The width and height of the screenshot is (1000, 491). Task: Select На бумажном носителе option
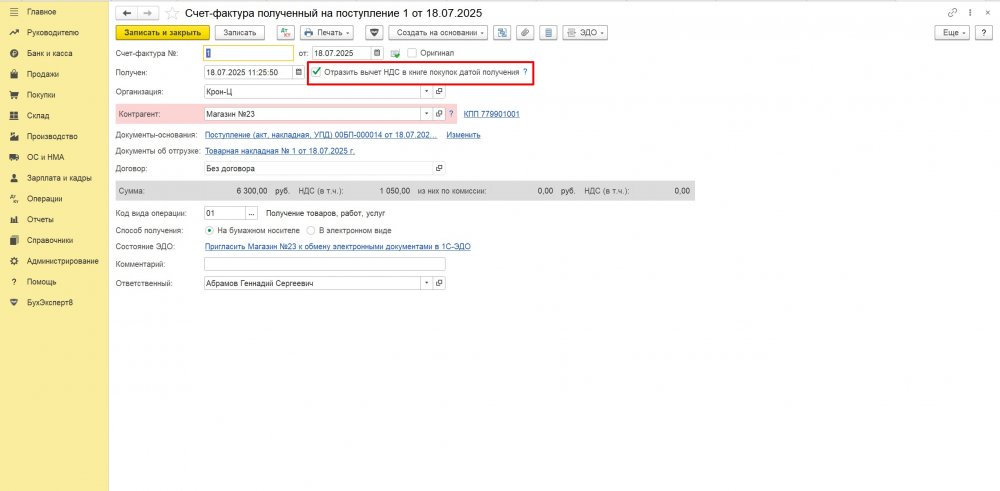click(209, 230)
